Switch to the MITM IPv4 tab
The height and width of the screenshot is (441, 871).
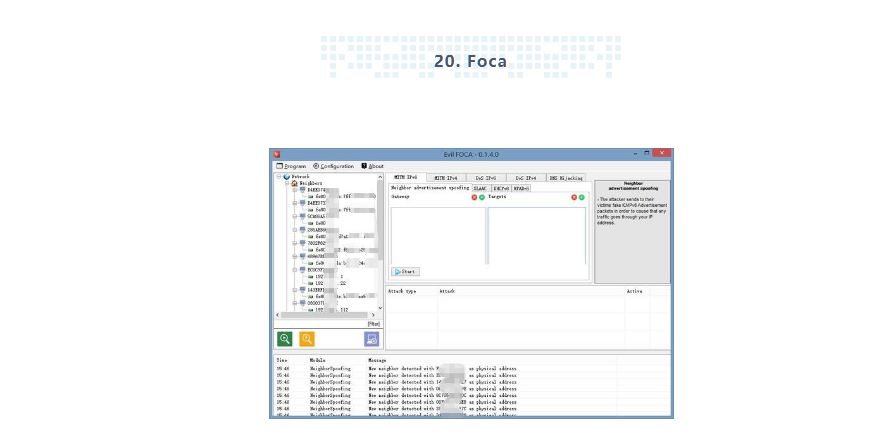[x=445, y=177]
